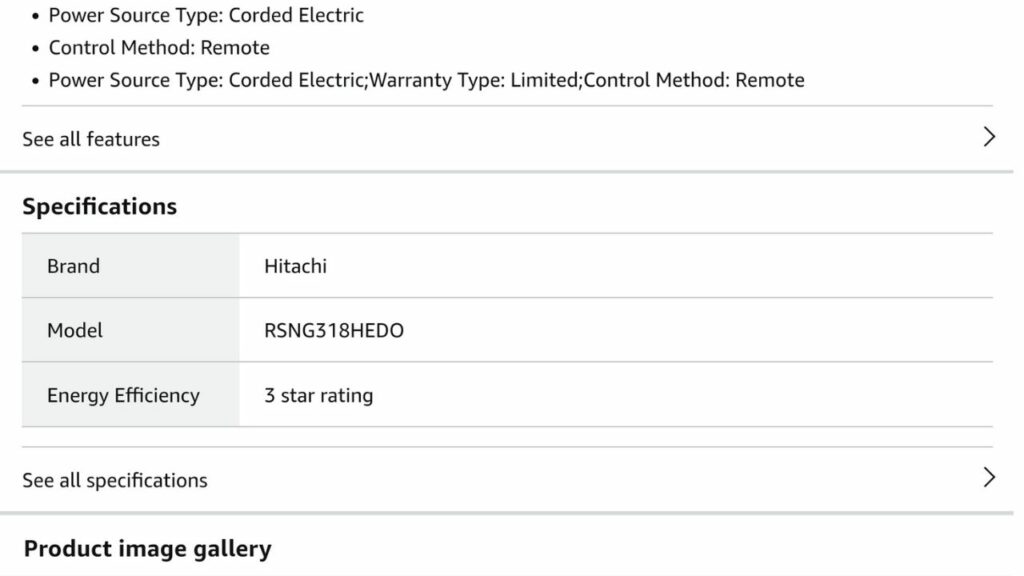Click Power Source Type starting the longest bullet

tap(136, 80)
